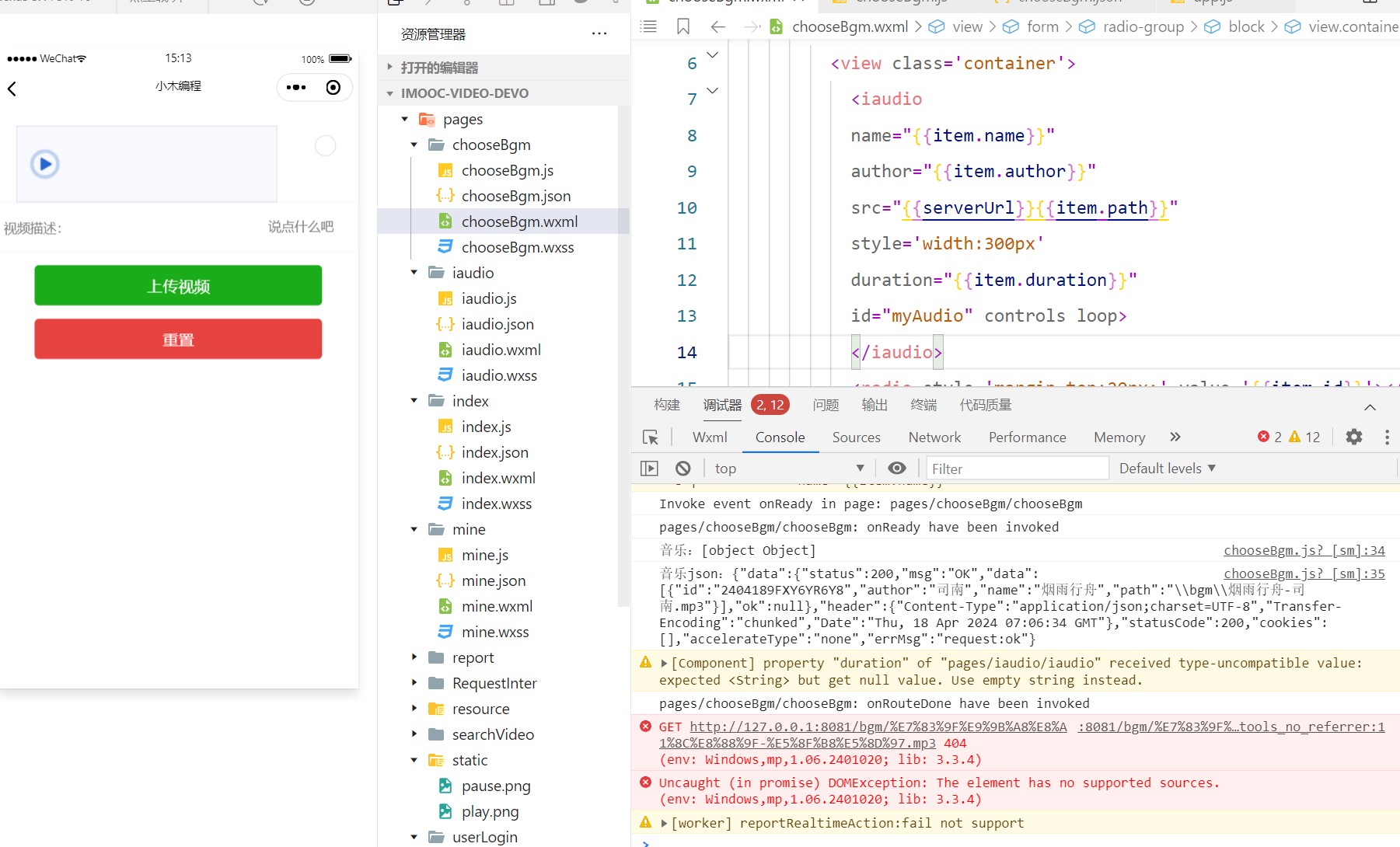1400x847 pixels.
Task: Open the mini program three-dots menu
Action: pos(296,87)
